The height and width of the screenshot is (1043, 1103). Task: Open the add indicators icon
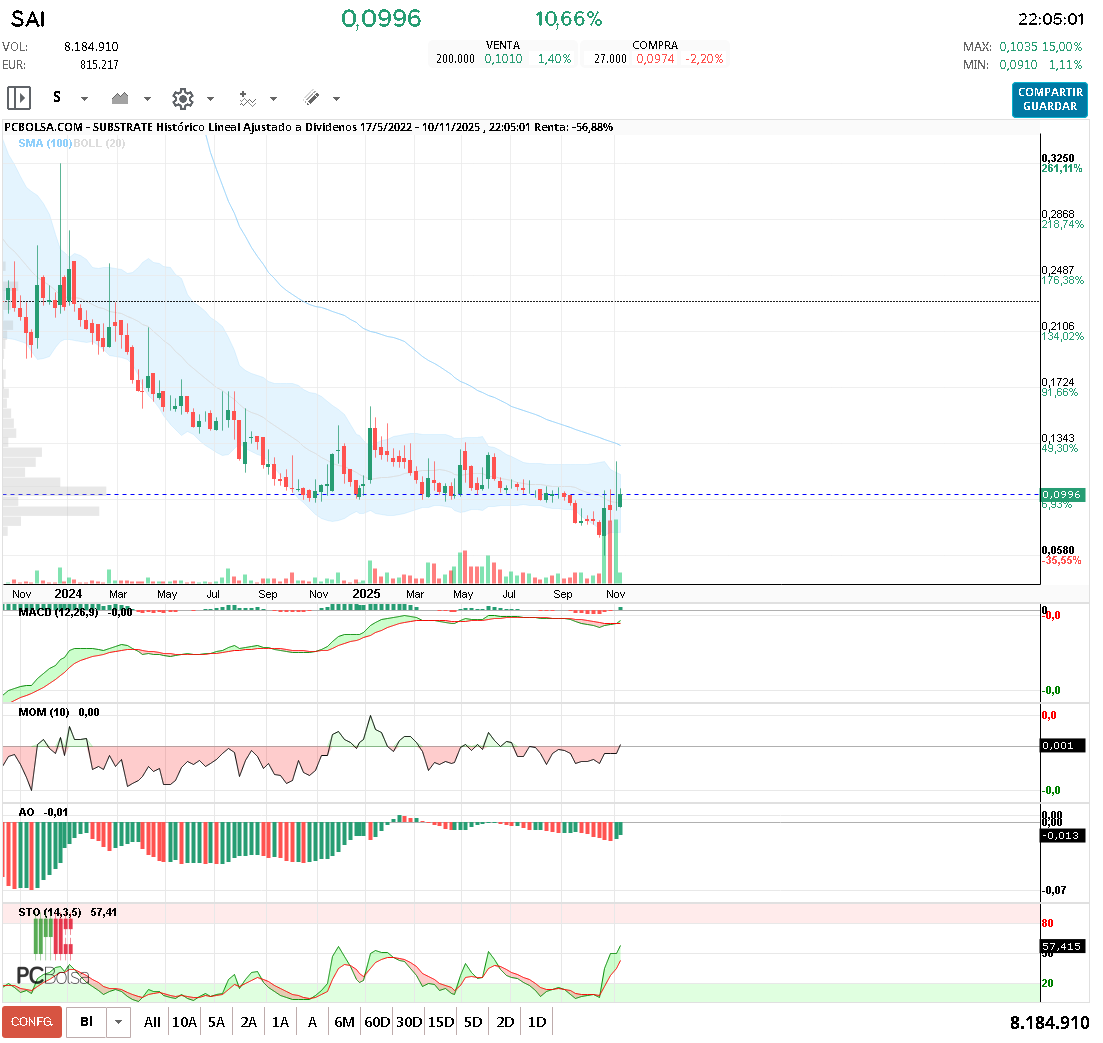tap(248, 98)
